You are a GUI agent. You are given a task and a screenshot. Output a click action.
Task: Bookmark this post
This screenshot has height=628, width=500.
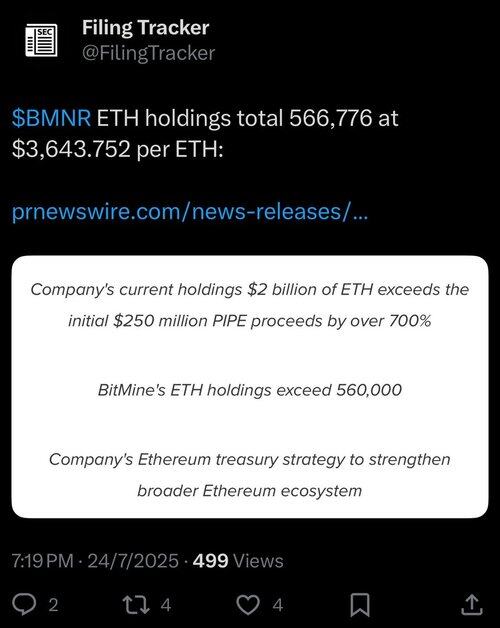[x=360, y=605]
